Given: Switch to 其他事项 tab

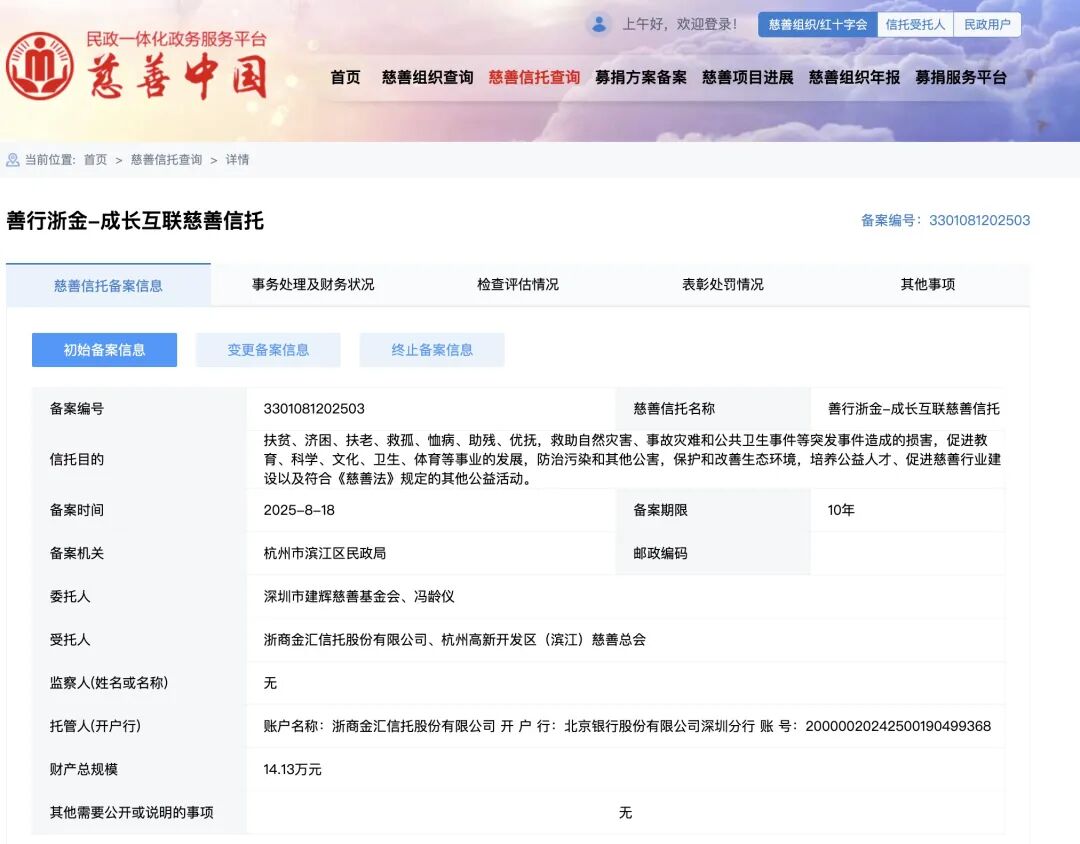Looking at the screenshot, I should [x=927, y=284].
